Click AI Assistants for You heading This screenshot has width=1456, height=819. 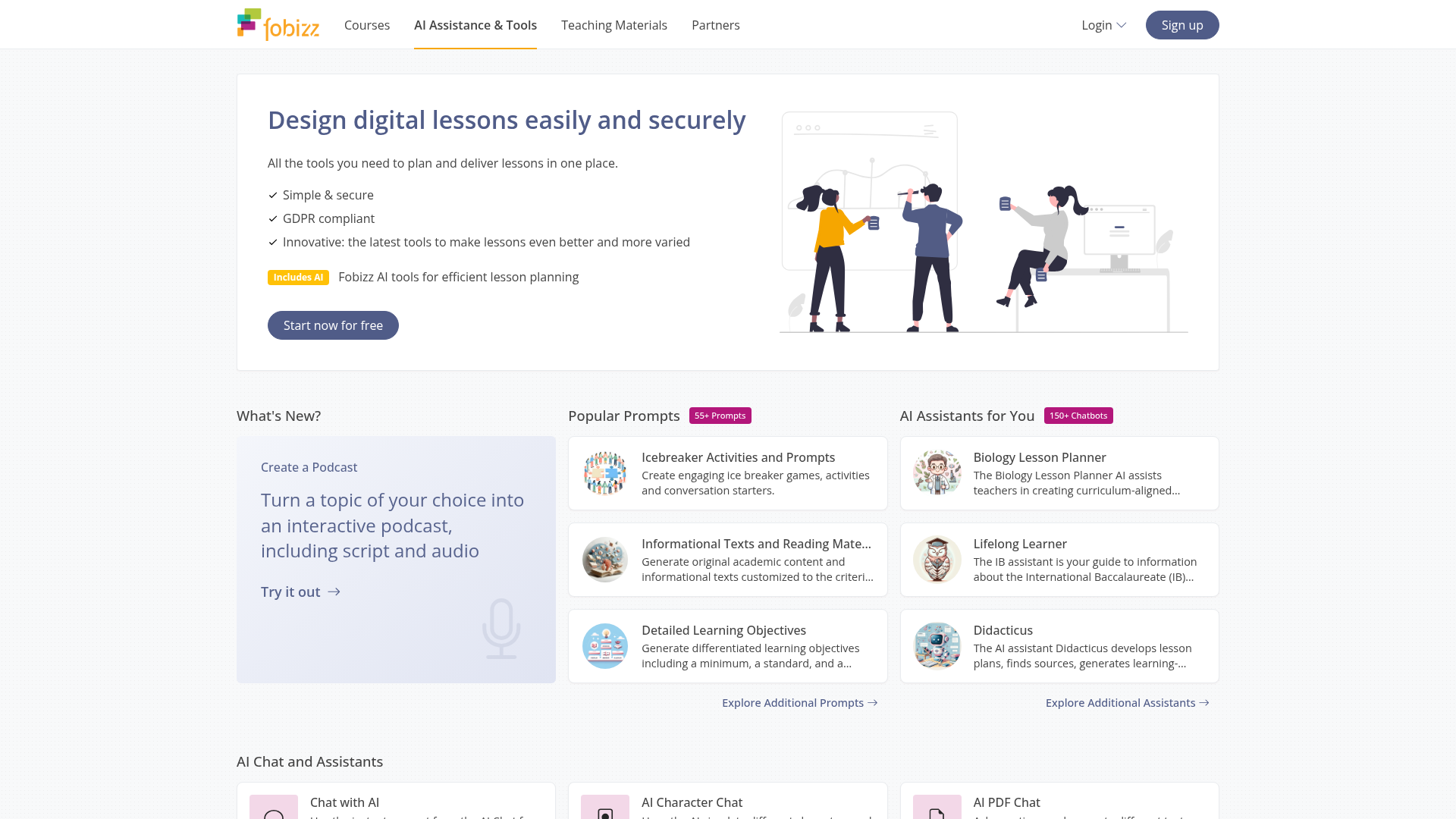pos(967,416)
